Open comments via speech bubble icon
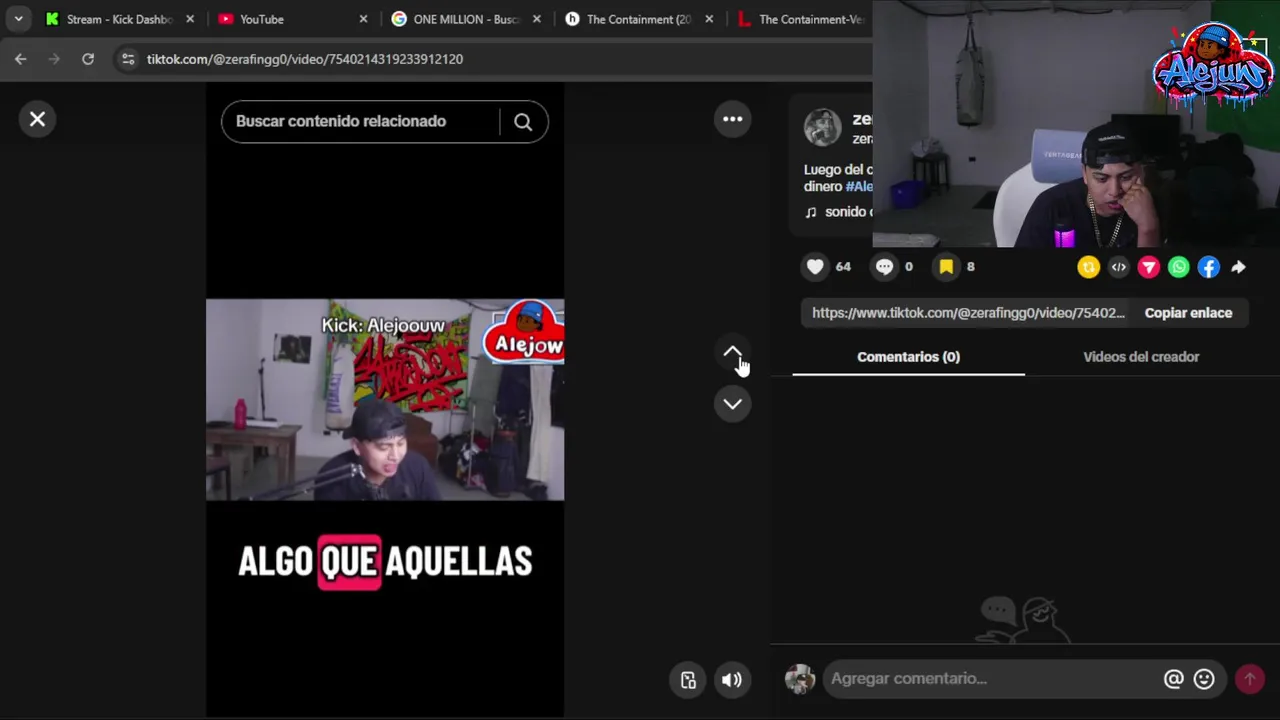 click(884, 267)
